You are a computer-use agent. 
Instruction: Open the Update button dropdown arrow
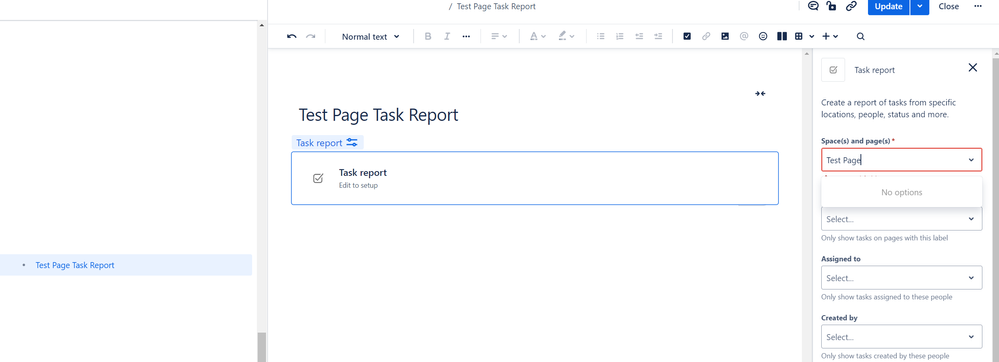click(920, 6)
